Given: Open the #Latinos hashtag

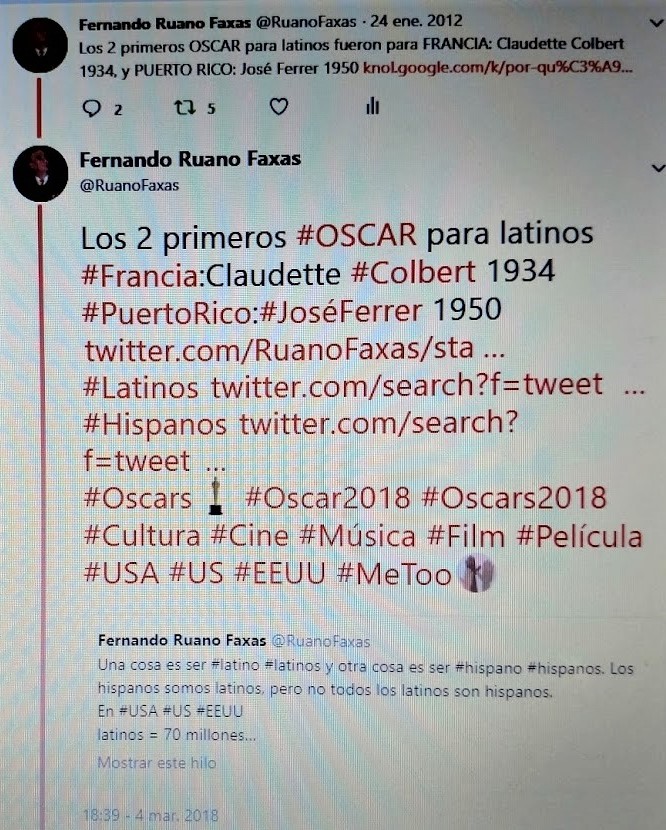Looking at the screenshot, I should tap(141, 387).
